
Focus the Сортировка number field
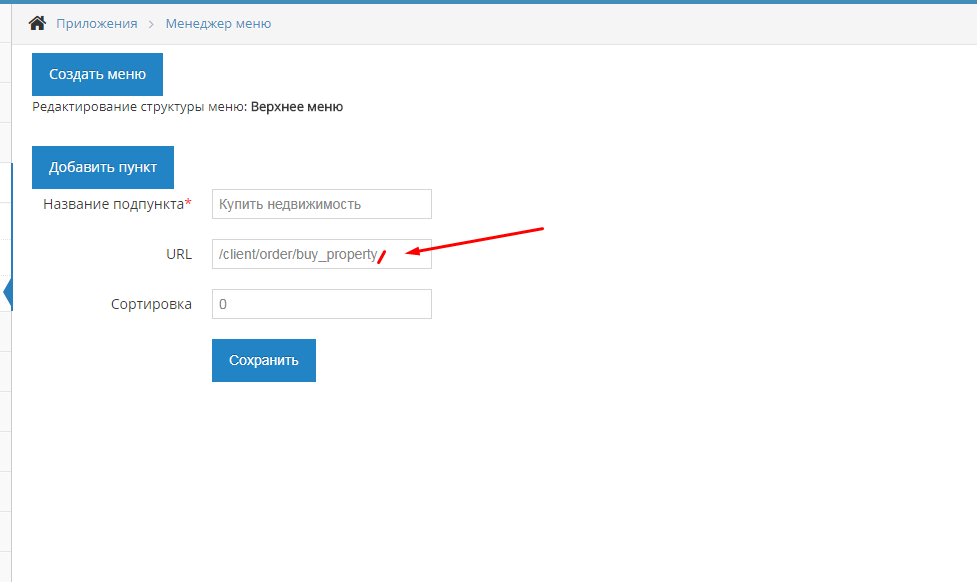pos(321,304)
